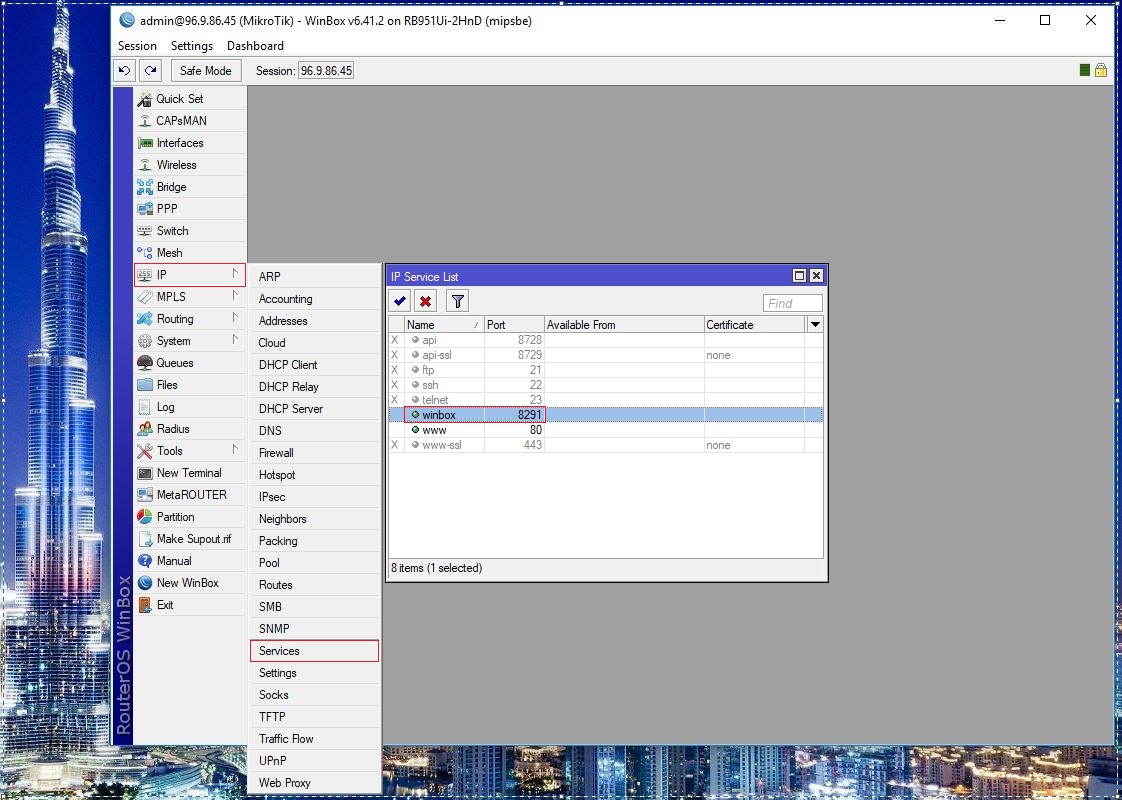The image size is (1122, 800).
Task: Click Exit at the bottom of the sidebar
Action: (165, 604)
